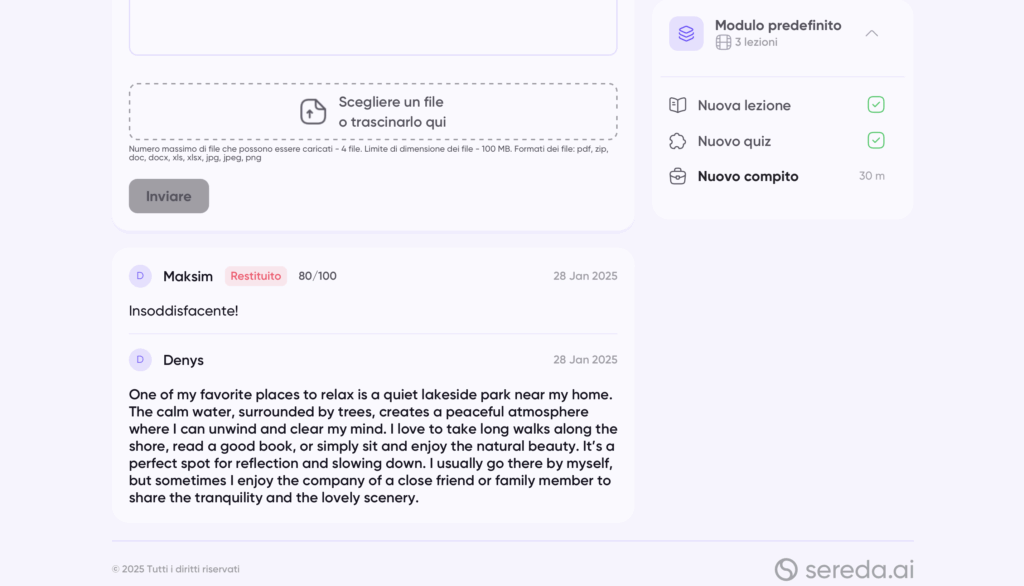Image resolution: width=1024 pixels, height=586 pixels.
Task: Click inside the answer text area
Action: pos(373,25)
